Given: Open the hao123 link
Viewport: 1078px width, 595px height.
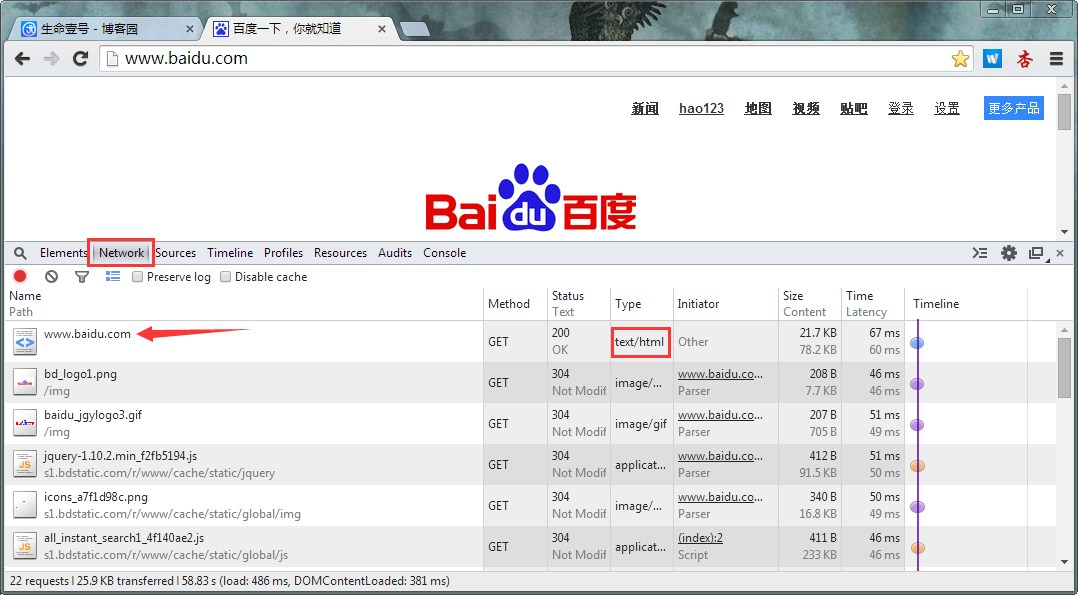Looking at the screenshot, I should [x=701, y=108].
